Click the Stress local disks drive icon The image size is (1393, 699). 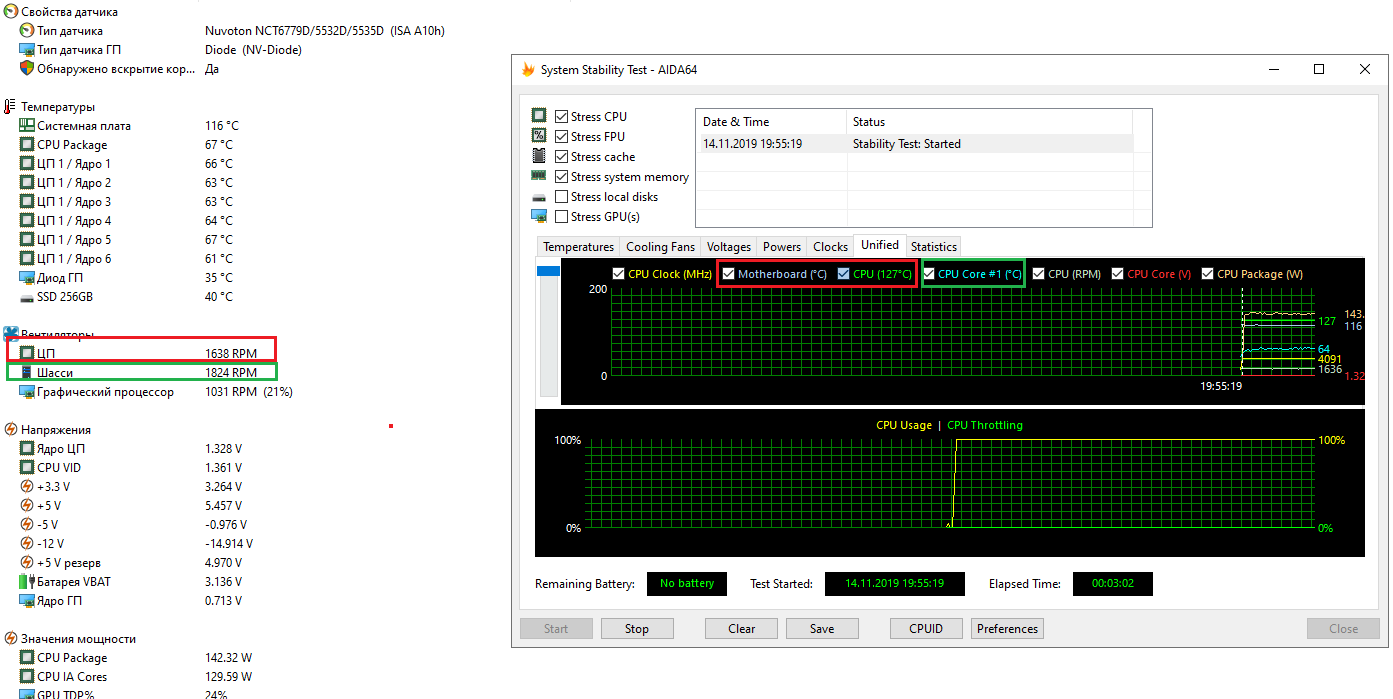pos(539,197)
